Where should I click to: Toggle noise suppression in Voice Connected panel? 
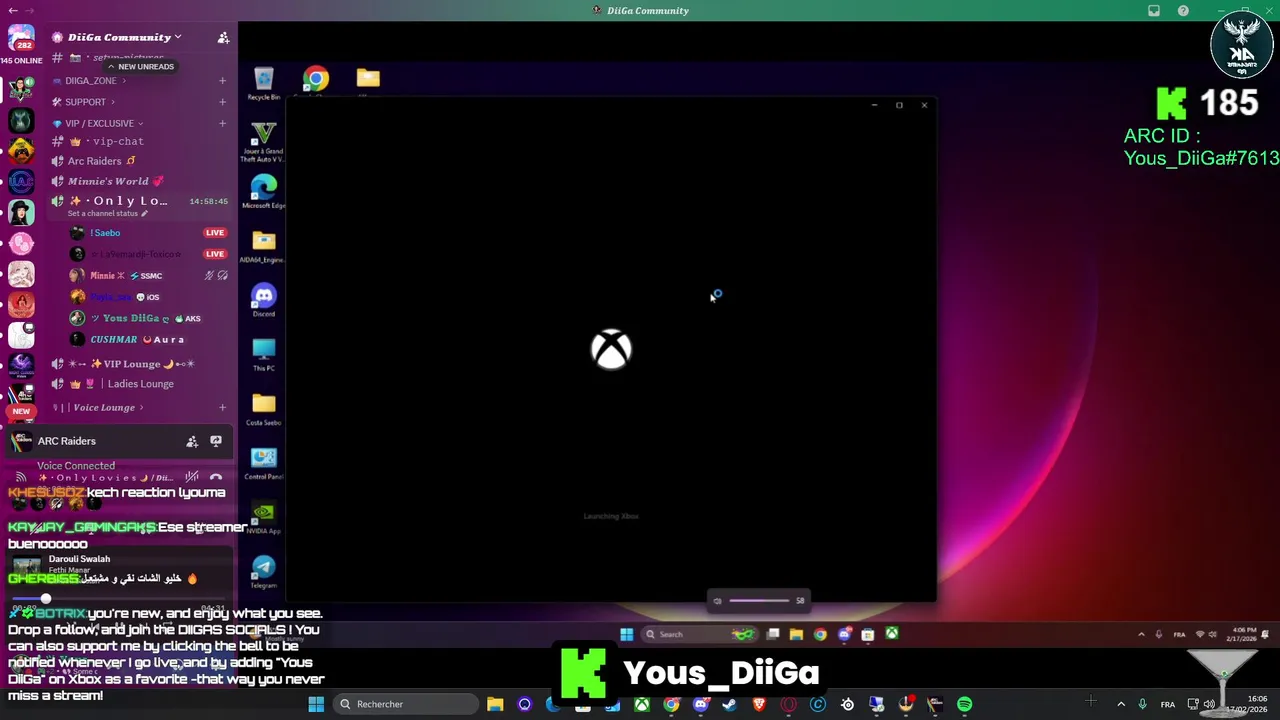[x=192, y=477]
